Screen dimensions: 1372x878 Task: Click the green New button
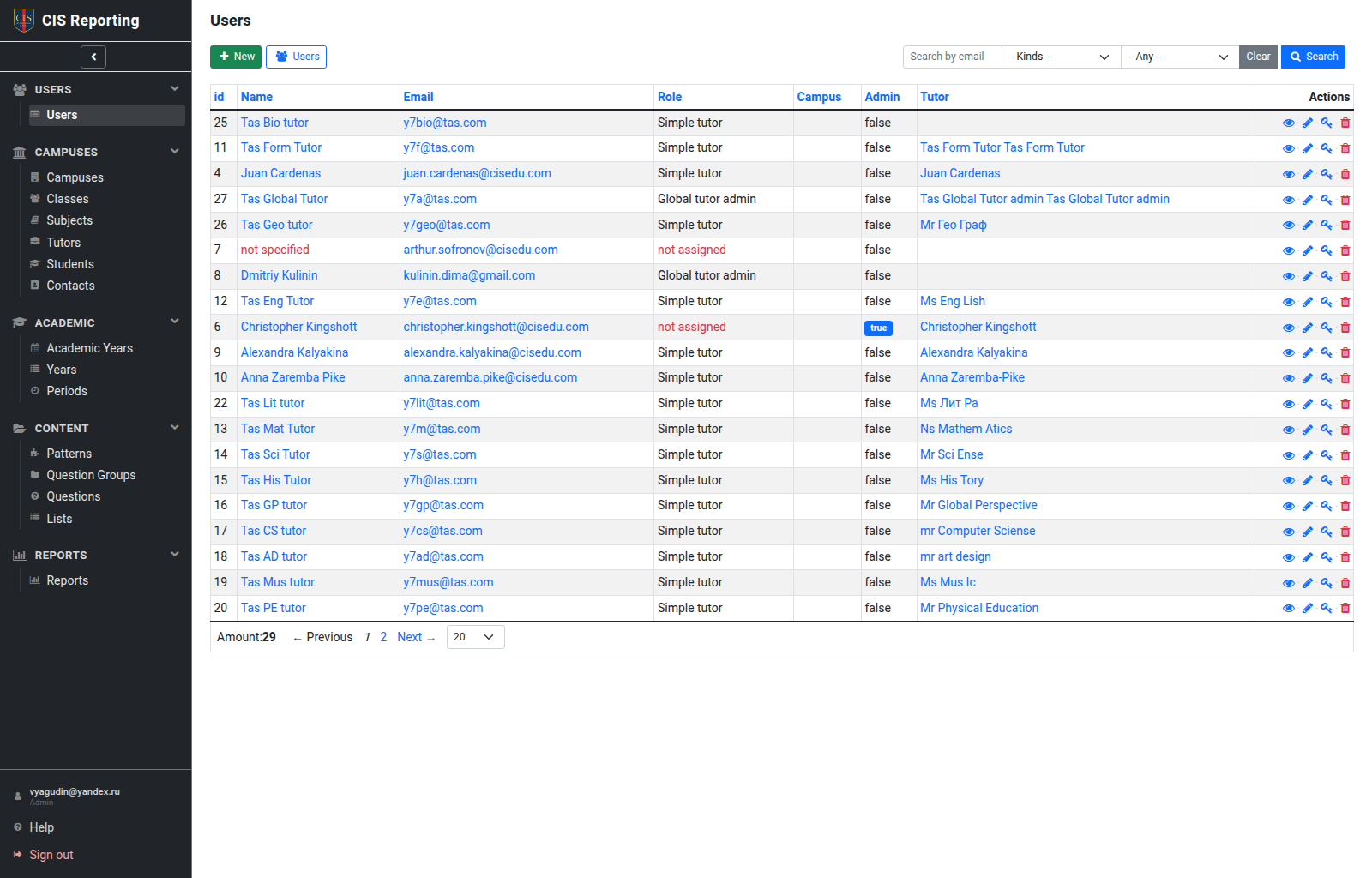point(237,57)
